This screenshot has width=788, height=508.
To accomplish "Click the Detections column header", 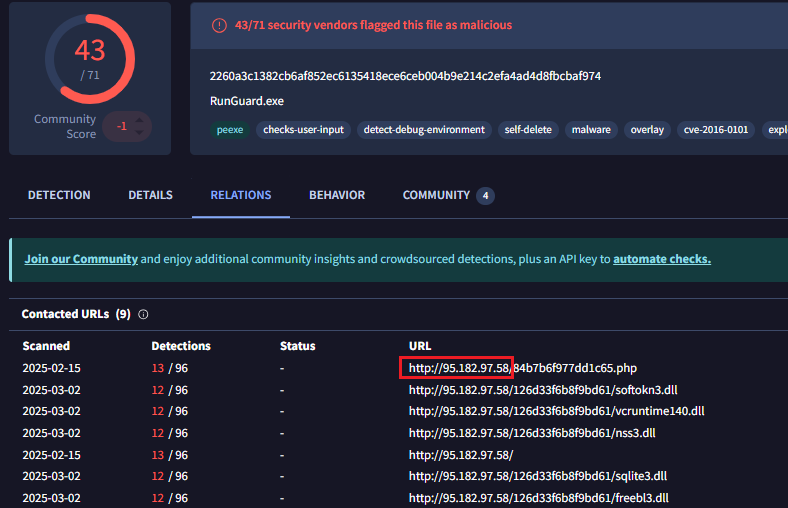I will [x=181, y=346].
